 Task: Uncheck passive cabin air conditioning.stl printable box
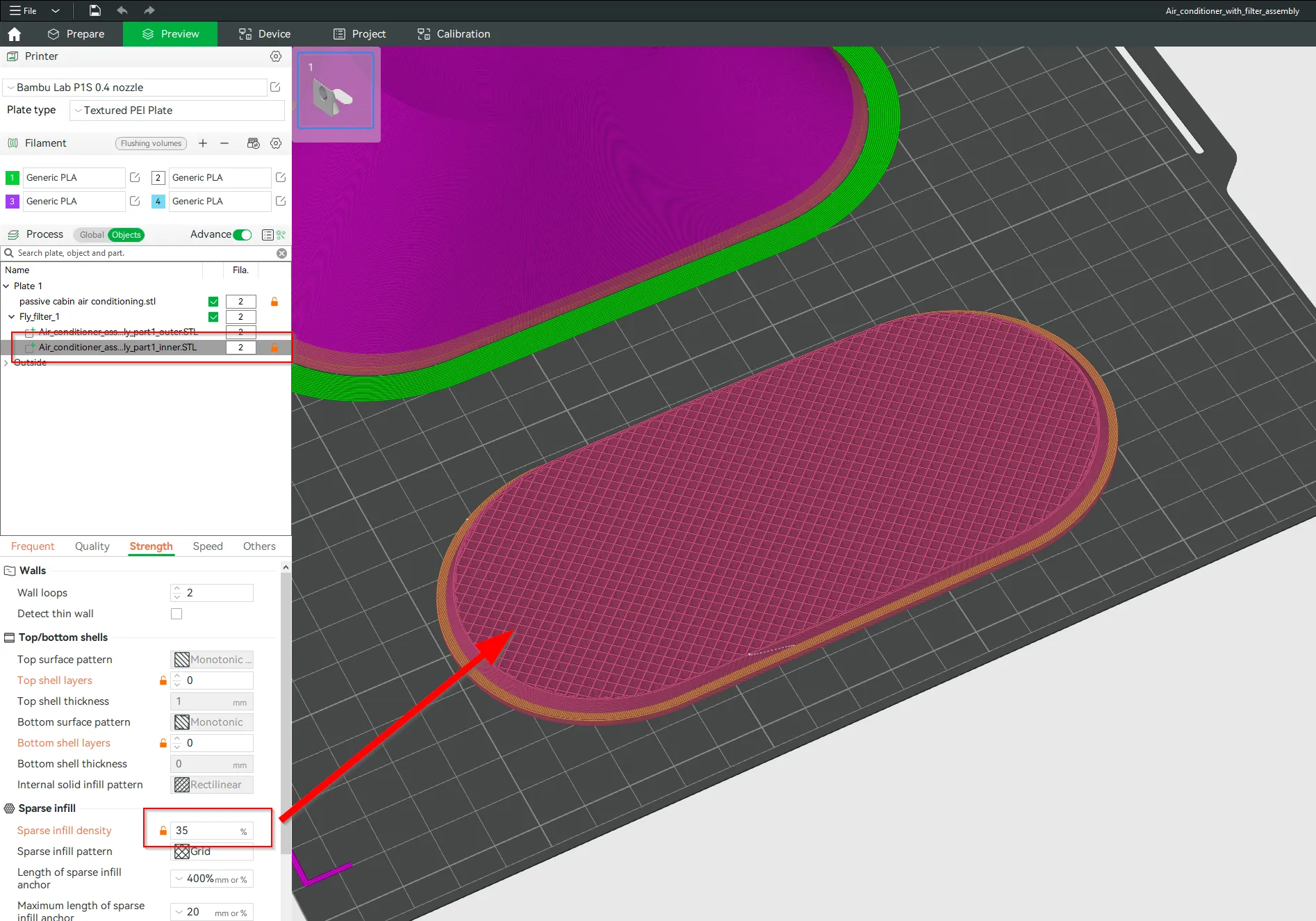[x=213, y=302]
